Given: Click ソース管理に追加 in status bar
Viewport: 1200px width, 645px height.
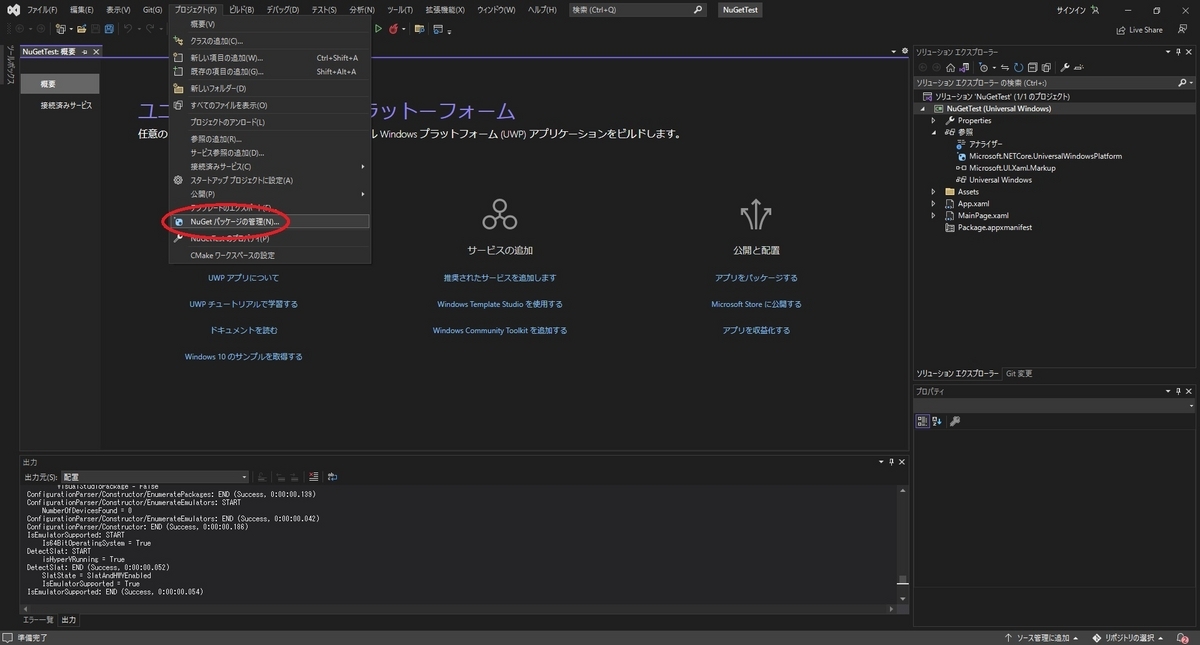Looking at the screenshot, I should (1042, 637).
